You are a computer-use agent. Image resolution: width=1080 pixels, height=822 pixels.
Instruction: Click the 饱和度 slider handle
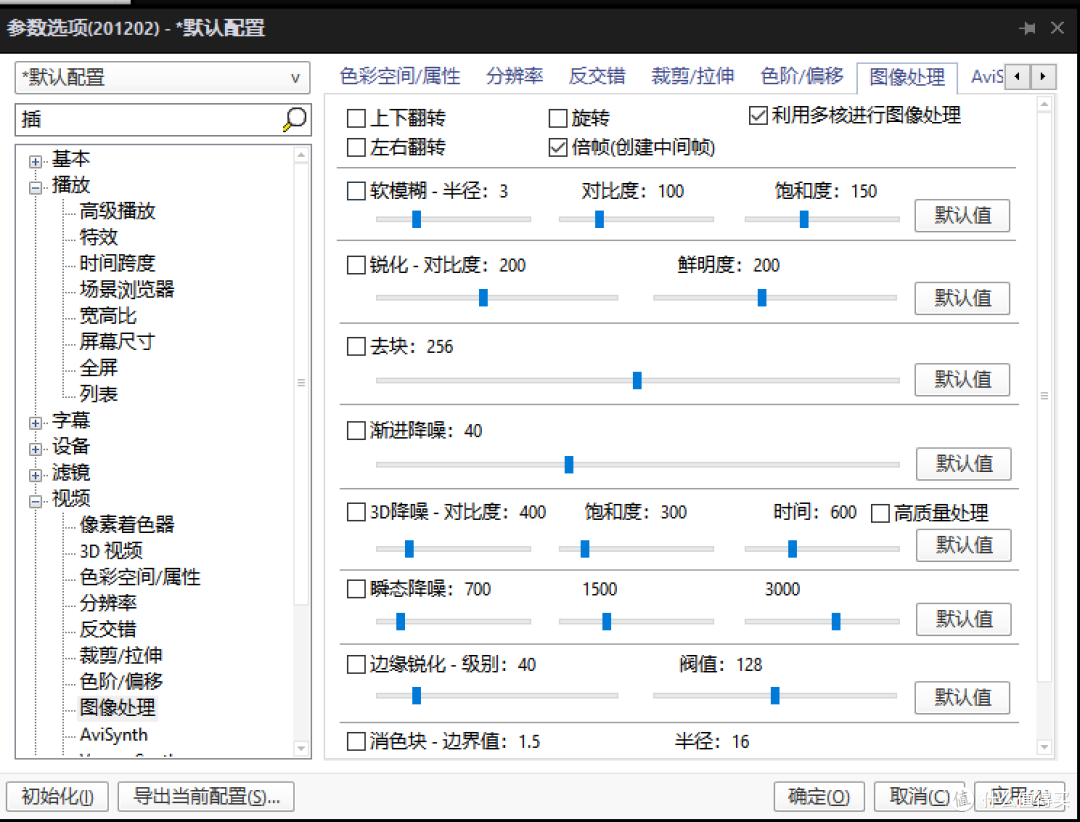[804, 219]
